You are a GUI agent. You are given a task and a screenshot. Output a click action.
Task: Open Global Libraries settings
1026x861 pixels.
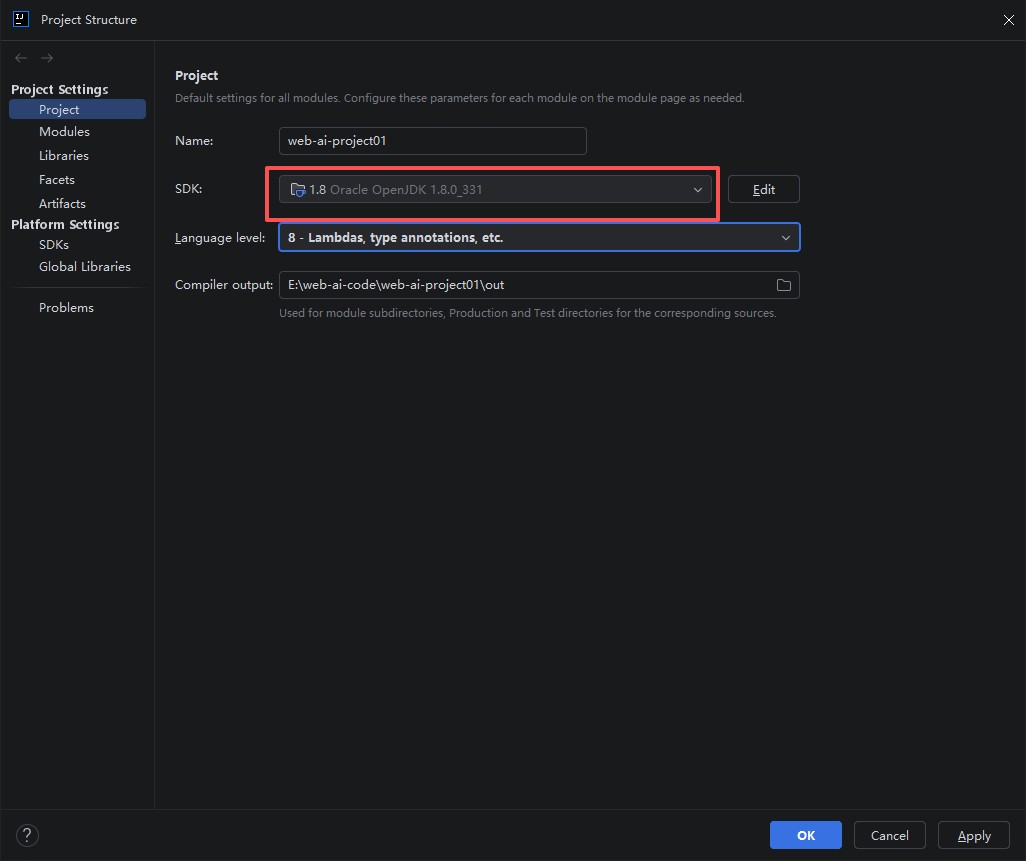(84, 266)
